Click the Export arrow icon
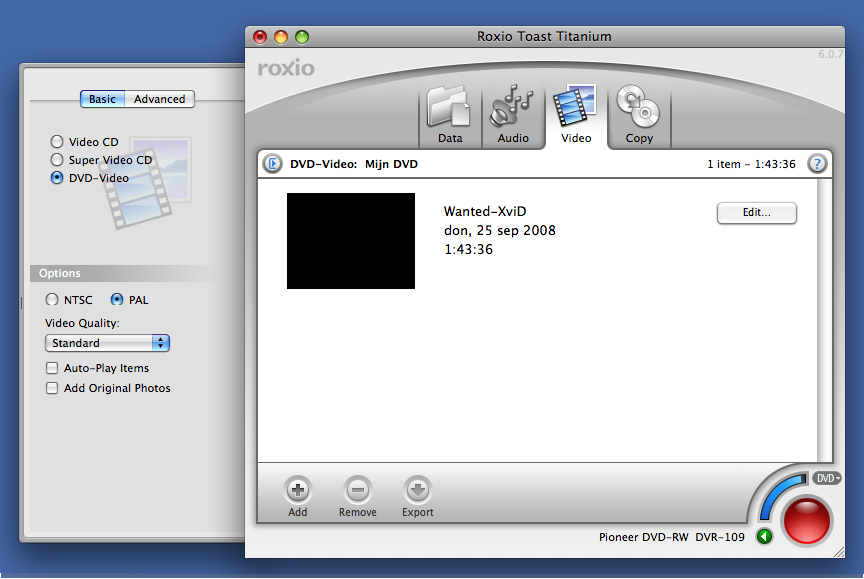Image resolution: width=864 pixels, height=579 pixels. pyautogui.click(x=417, y=490)
